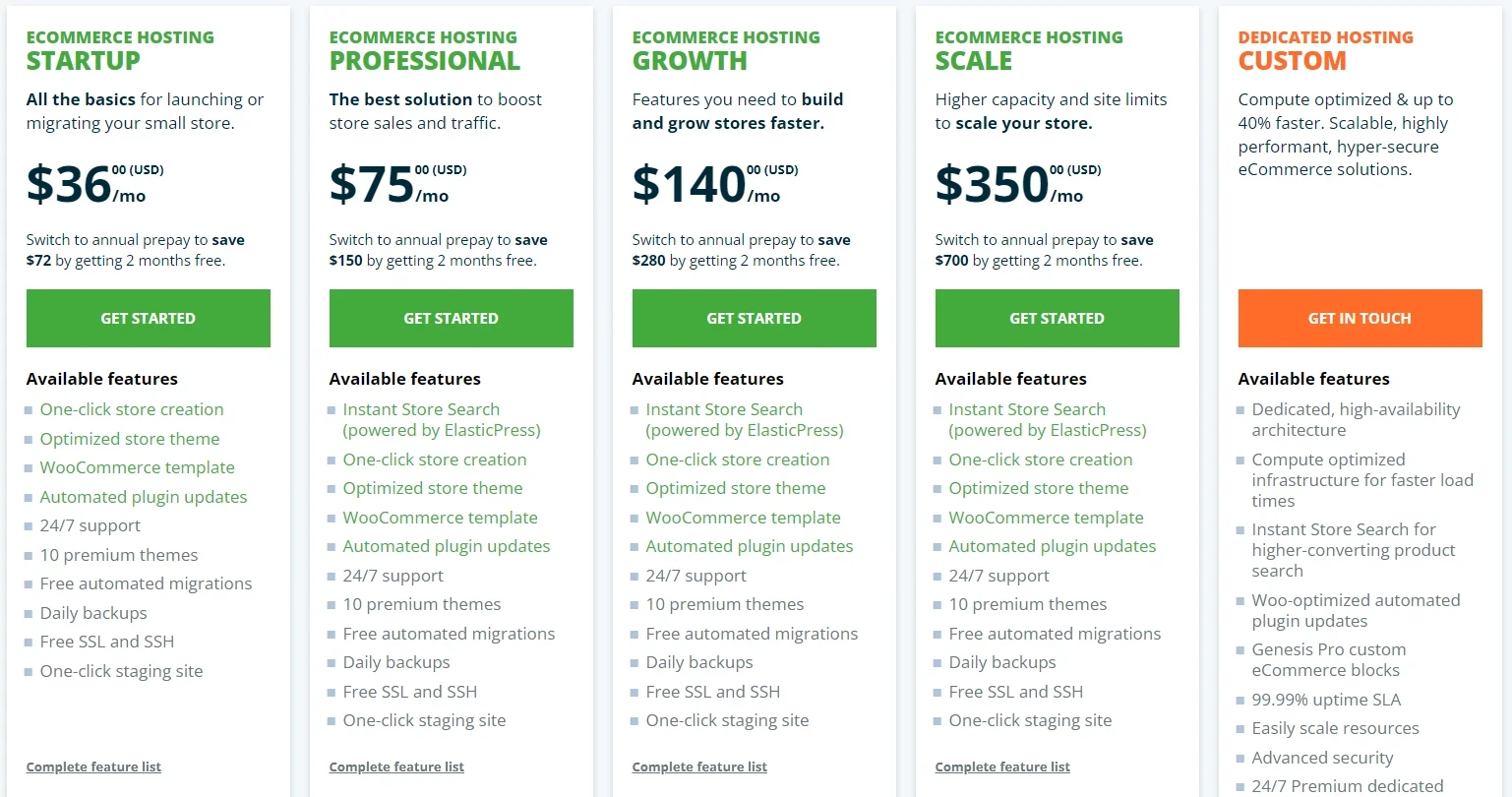Open Optimized store theme link under Scale
Viewport: 1512px width, 797px height.
pyautogui.click(x=1039, y=488)
